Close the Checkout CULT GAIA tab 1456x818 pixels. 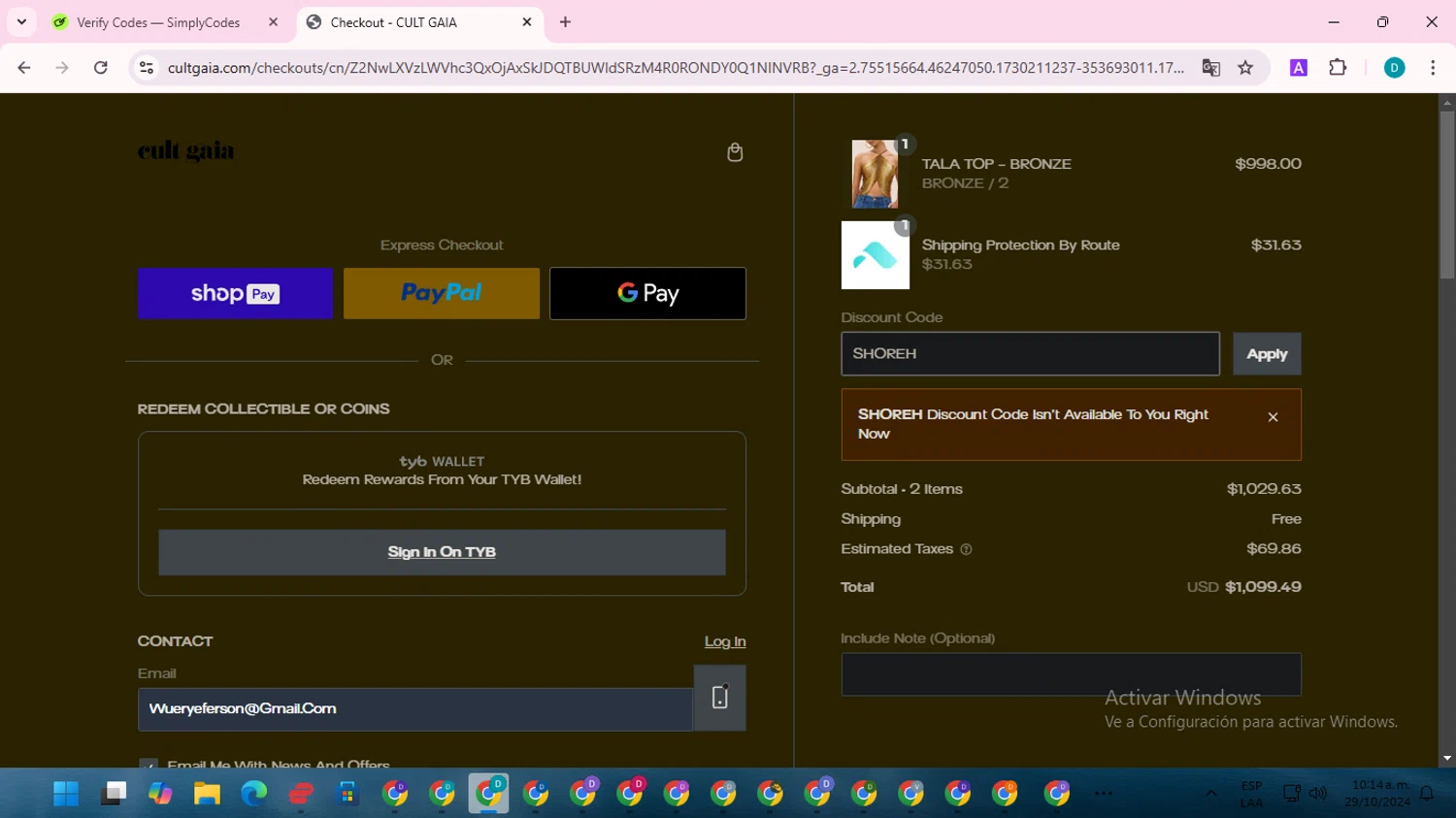click(x=527, y=22)
